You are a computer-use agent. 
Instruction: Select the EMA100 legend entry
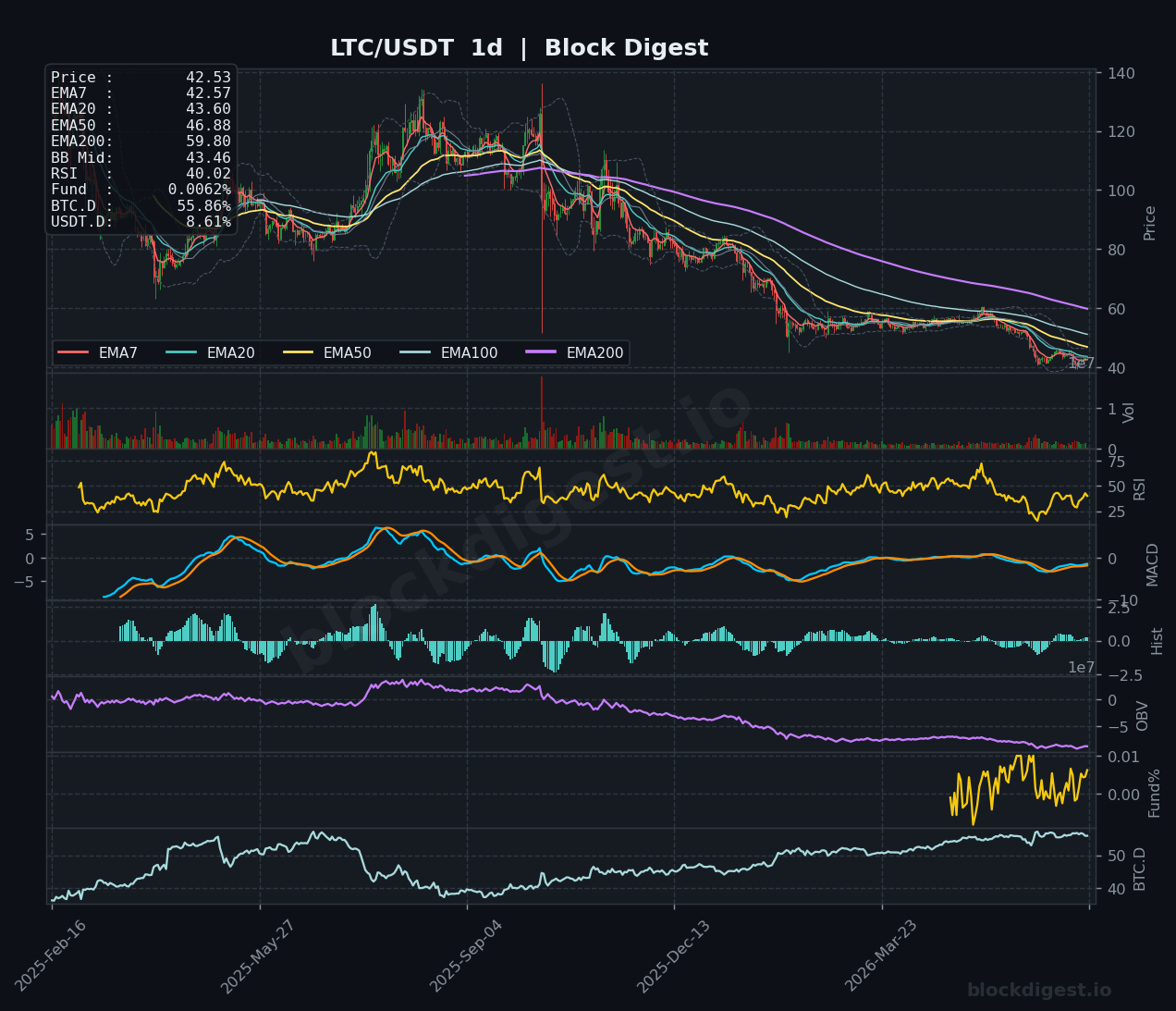pyautogui.click(x=448, y=352)
